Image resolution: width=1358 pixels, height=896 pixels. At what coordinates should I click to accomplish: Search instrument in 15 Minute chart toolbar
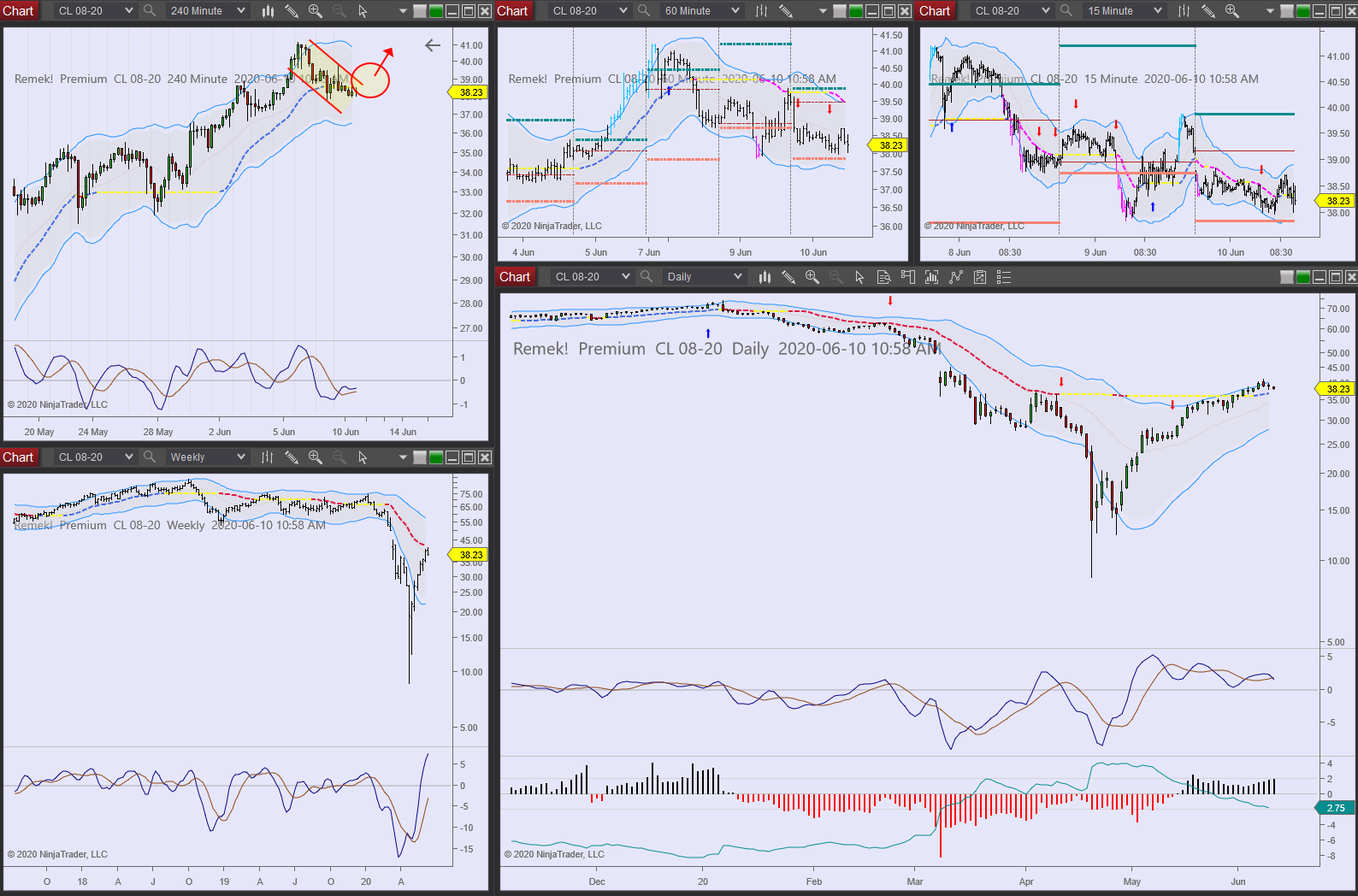1067,11
